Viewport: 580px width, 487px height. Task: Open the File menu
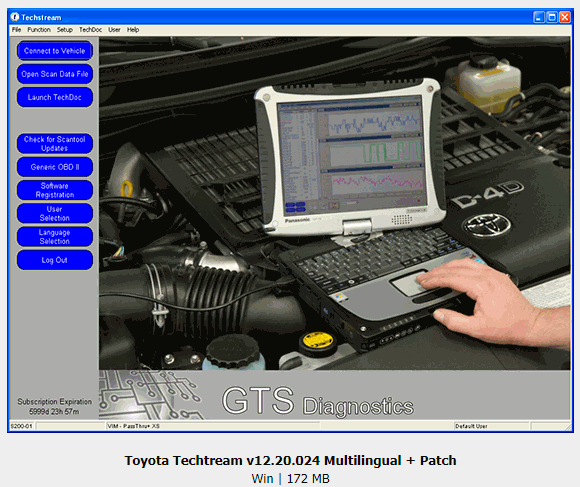(x=16, y=30)
